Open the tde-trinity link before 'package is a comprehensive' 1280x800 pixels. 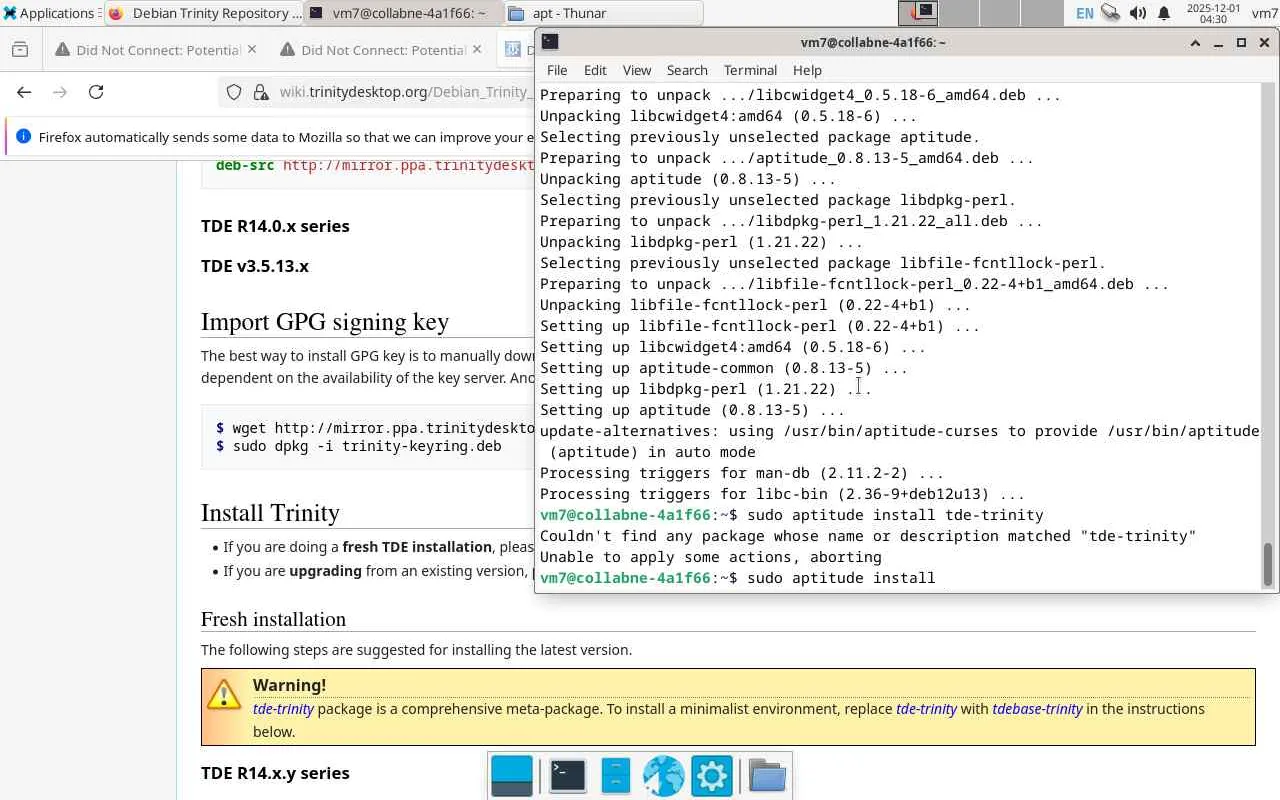tap(283, 709)
